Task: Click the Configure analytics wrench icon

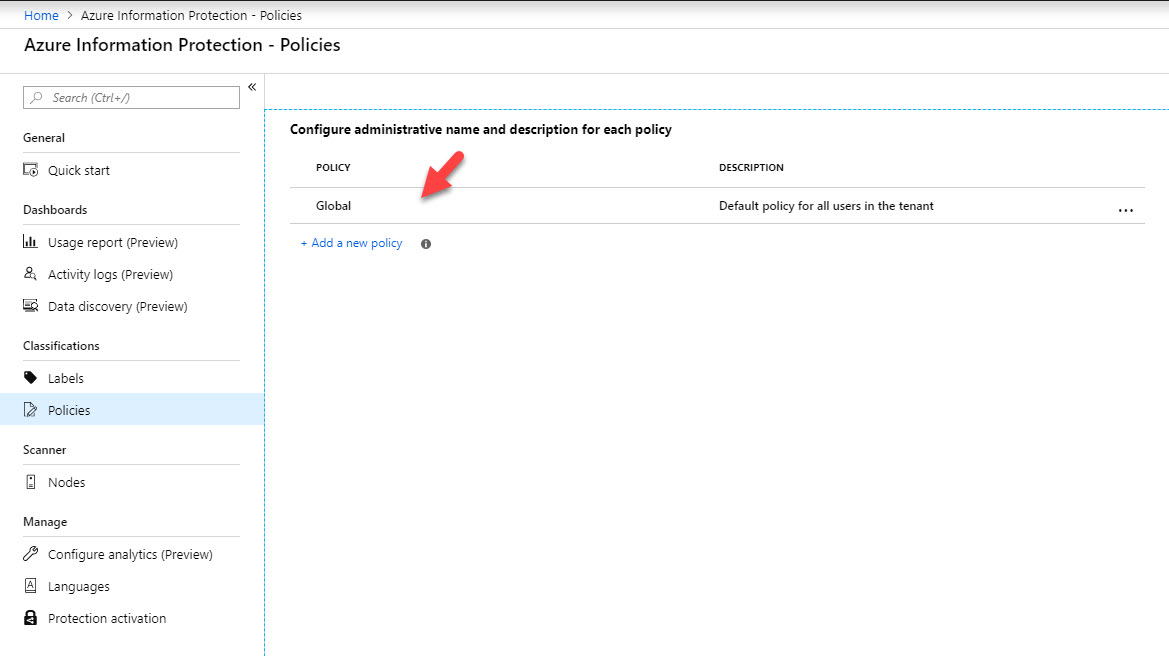Action: click(31, 553)
